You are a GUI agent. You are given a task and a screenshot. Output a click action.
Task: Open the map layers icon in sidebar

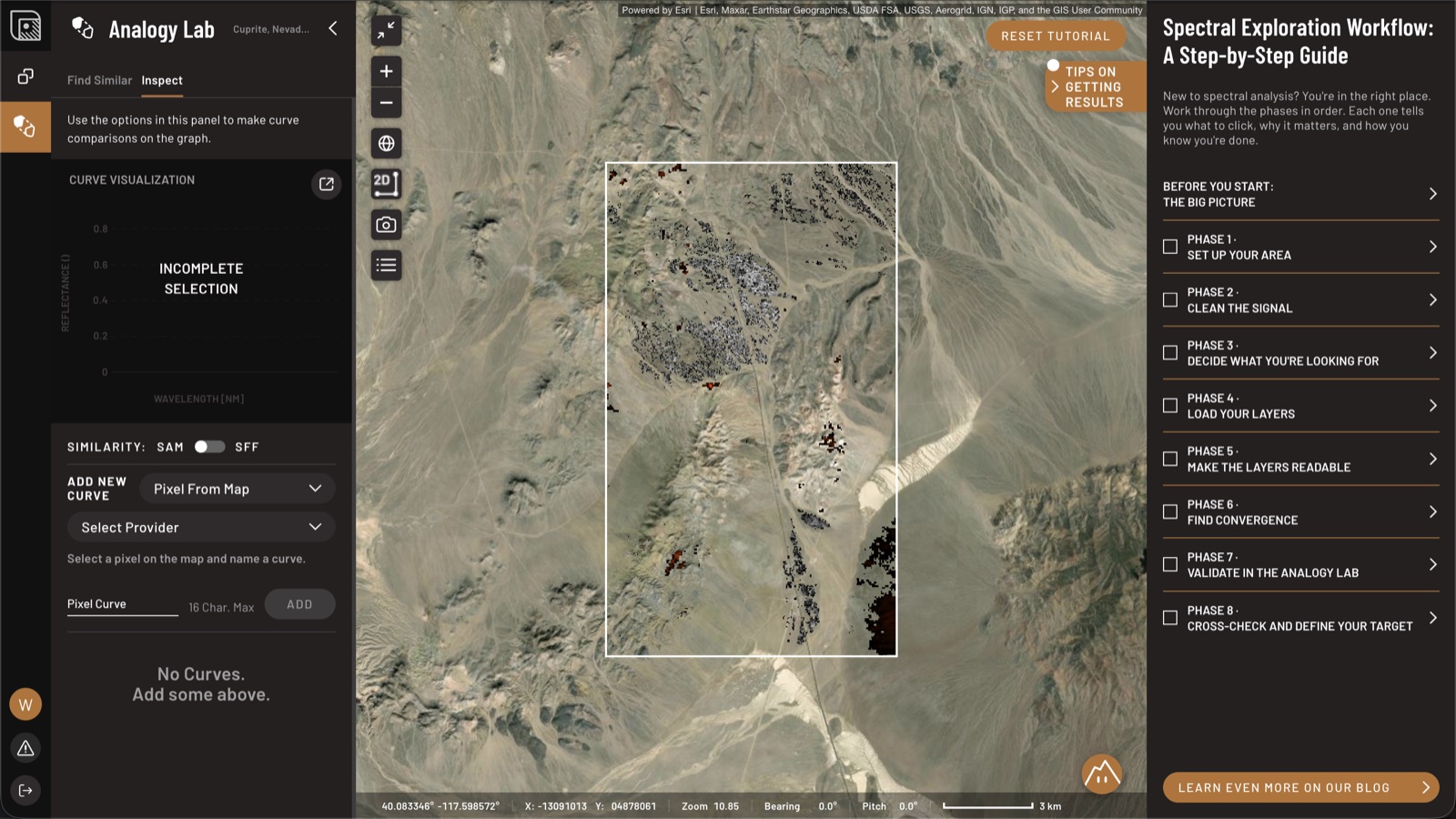[x=25, y=25]
